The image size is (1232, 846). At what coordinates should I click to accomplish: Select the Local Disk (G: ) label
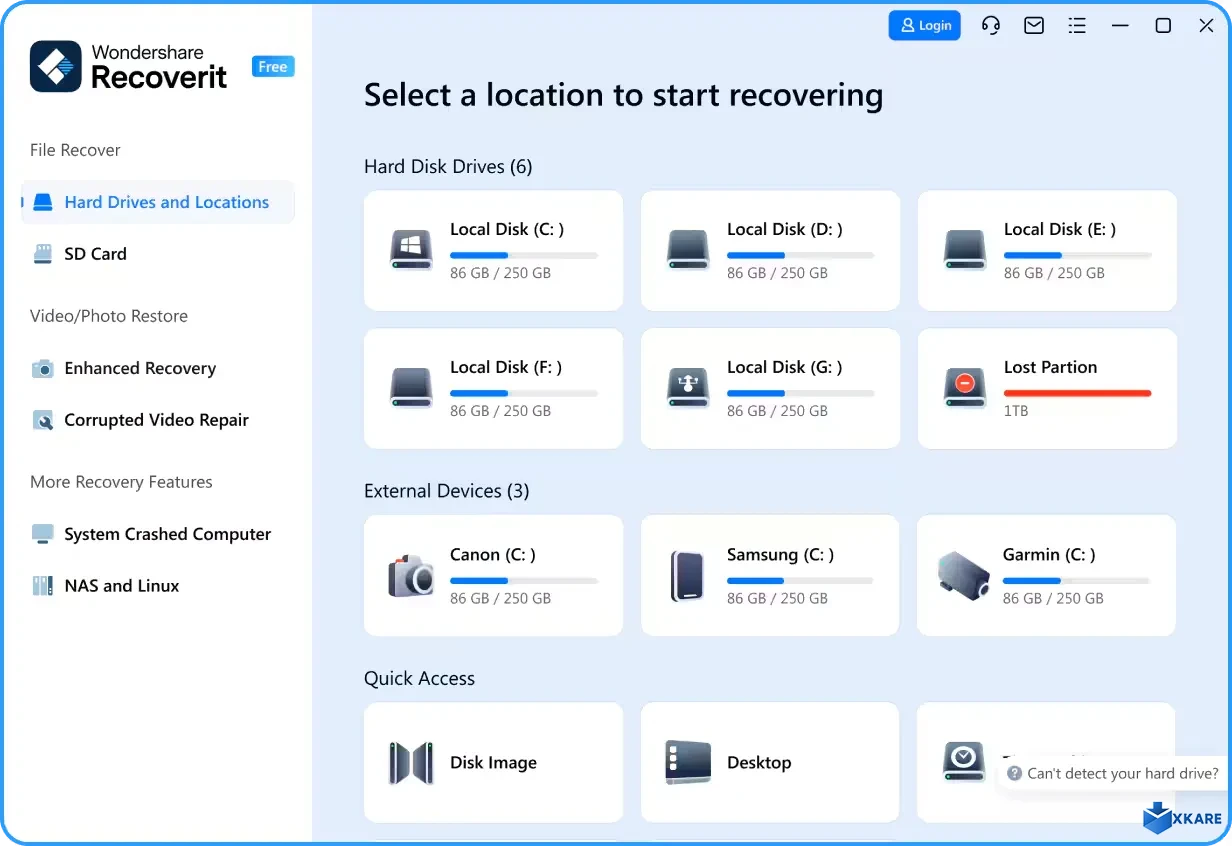[785, 367]
